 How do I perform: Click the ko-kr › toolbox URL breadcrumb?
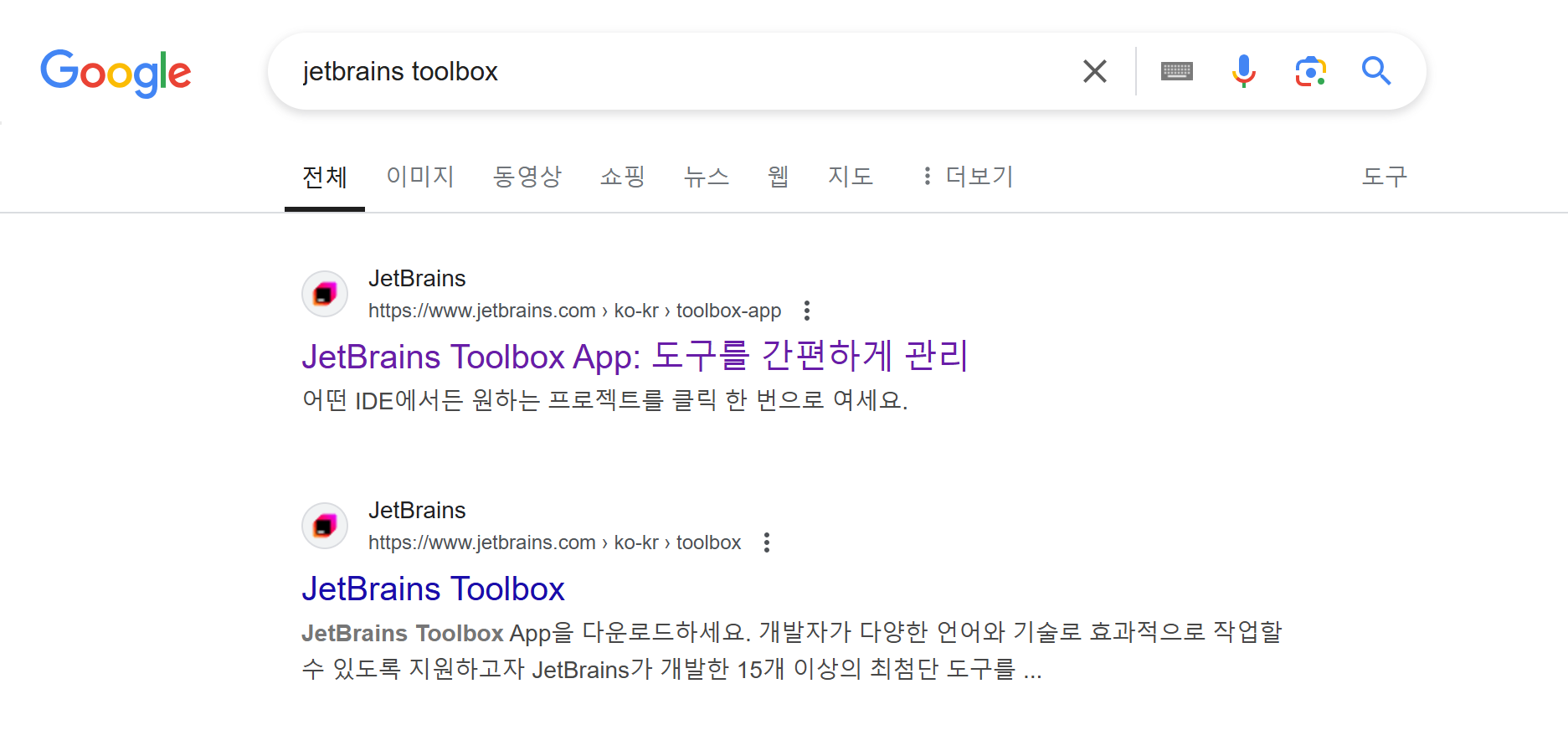[554, 542]
